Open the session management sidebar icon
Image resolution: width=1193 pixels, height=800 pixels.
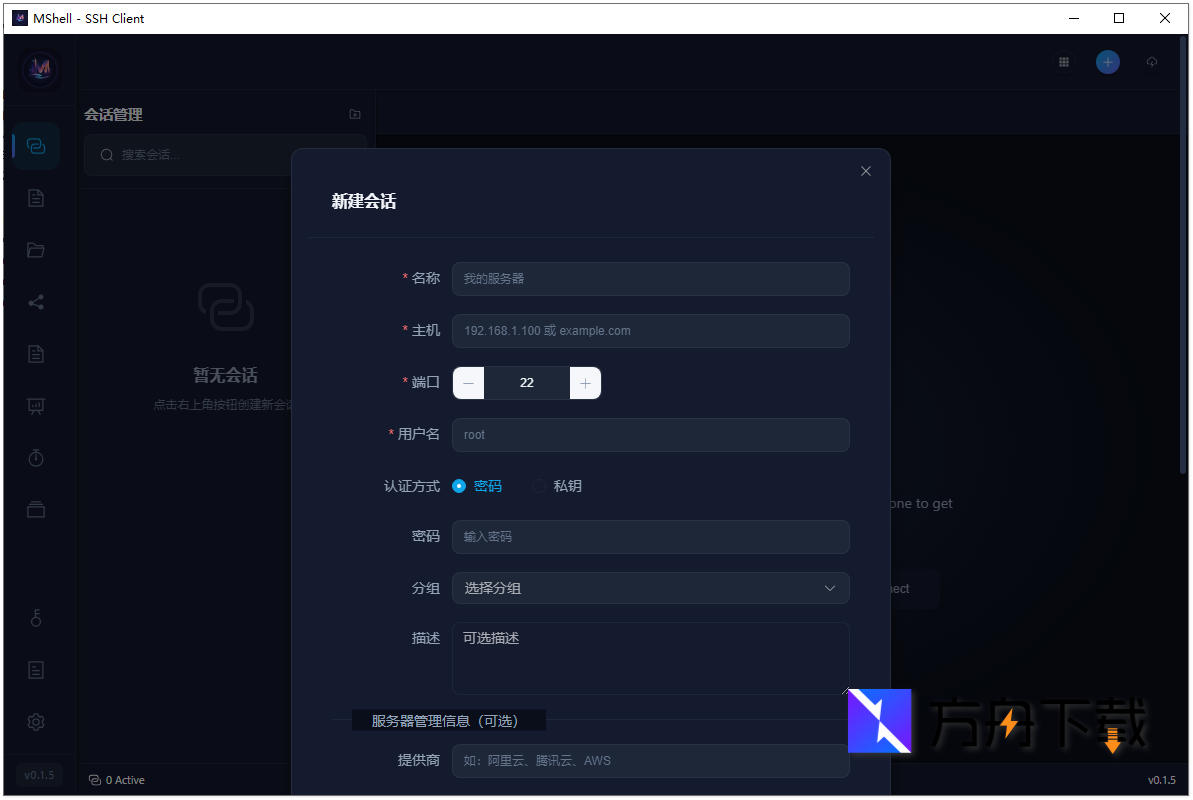click(x=36, y=145)
